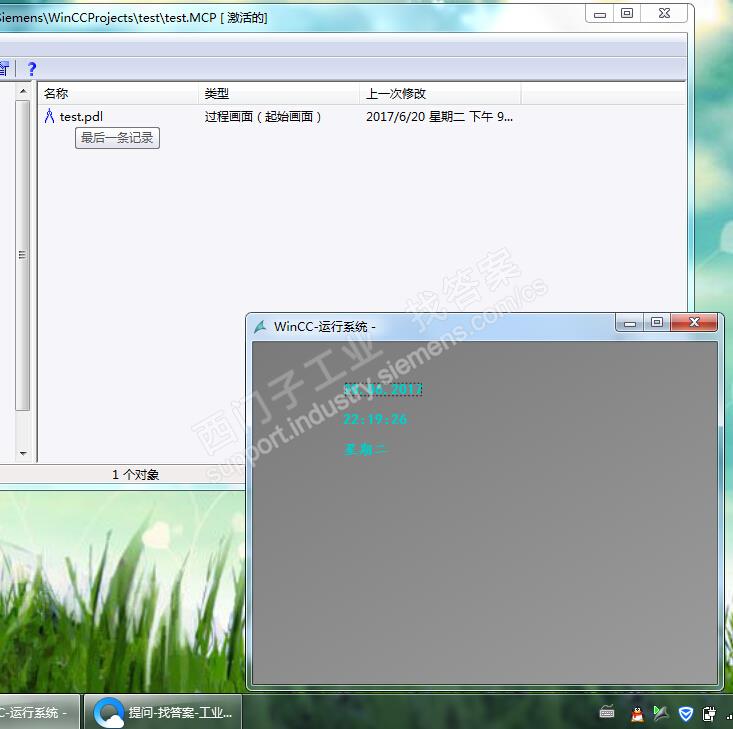
Task: Sort by the 类型 column header
Action: pyautogui.click(x=279, y=94)
